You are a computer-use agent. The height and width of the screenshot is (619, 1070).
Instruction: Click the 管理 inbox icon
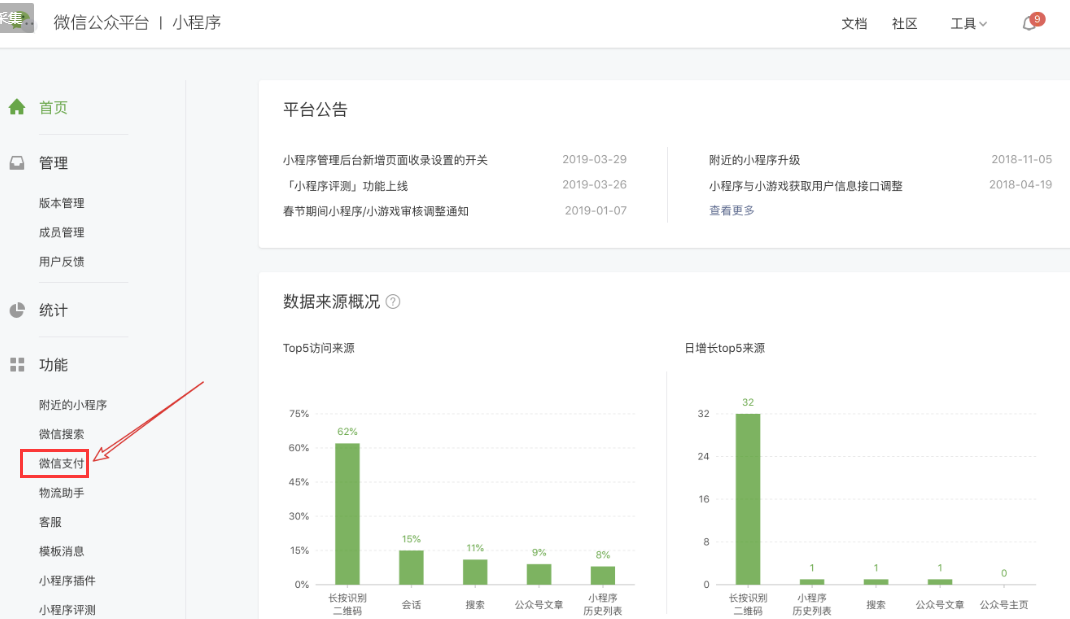[x=17, y=163]
